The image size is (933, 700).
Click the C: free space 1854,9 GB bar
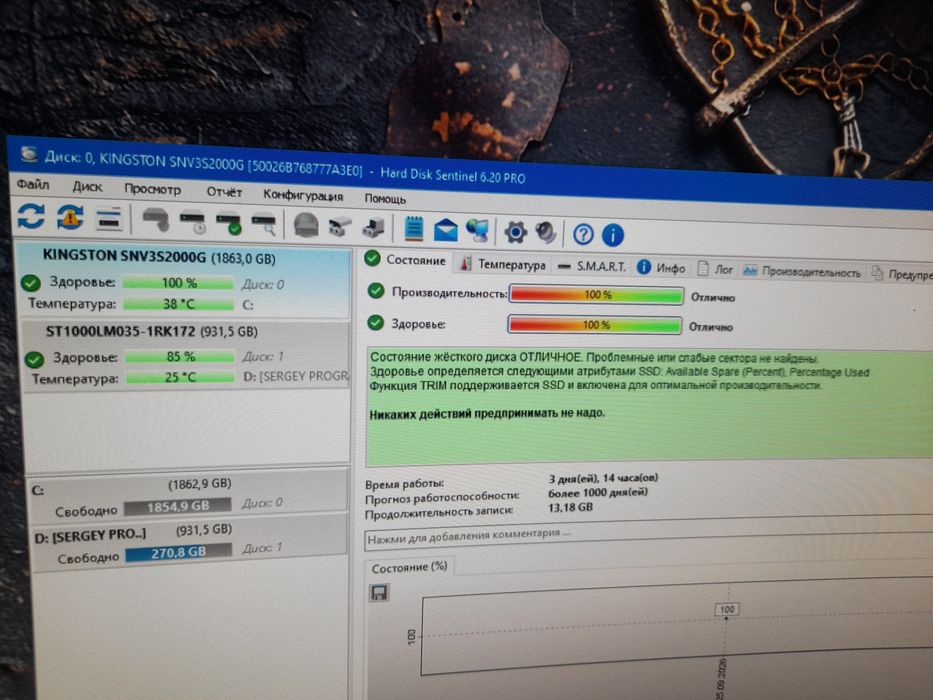click(177, 507)
